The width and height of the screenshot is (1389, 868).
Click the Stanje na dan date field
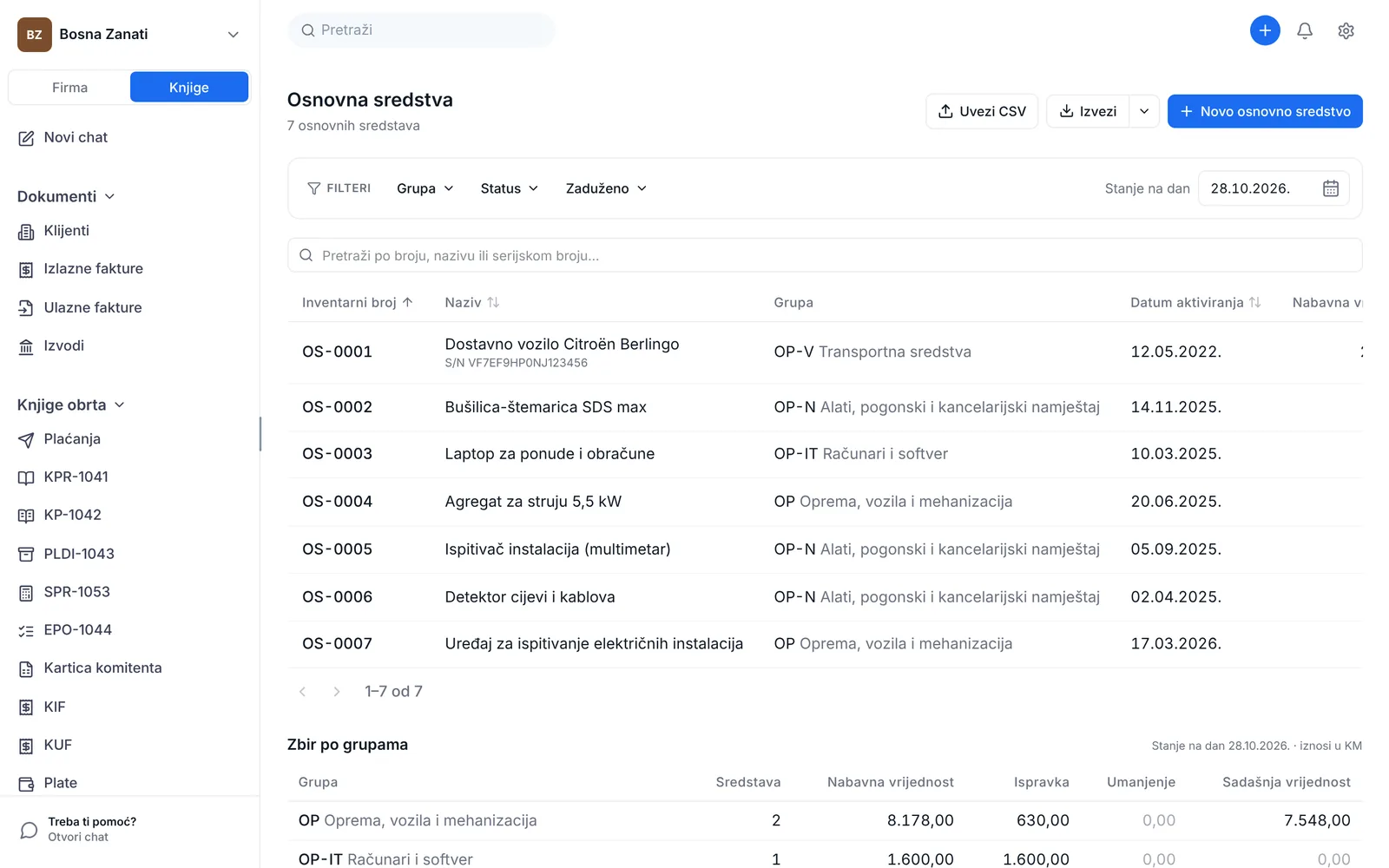pyautogui.click(x=1274, y=188)
